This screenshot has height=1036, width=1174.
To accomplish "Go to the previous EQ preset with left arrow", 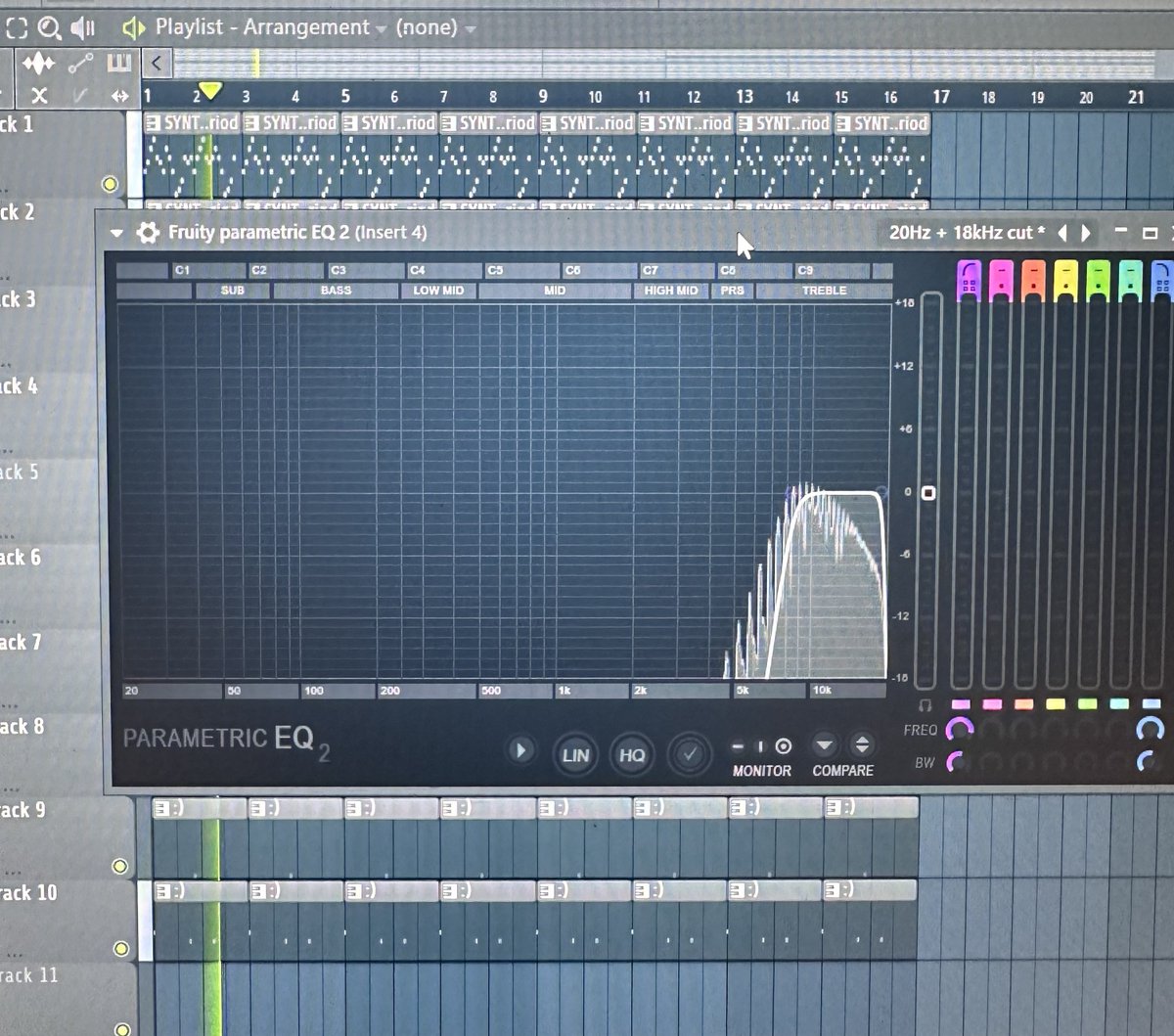I will coord(1062,233).
